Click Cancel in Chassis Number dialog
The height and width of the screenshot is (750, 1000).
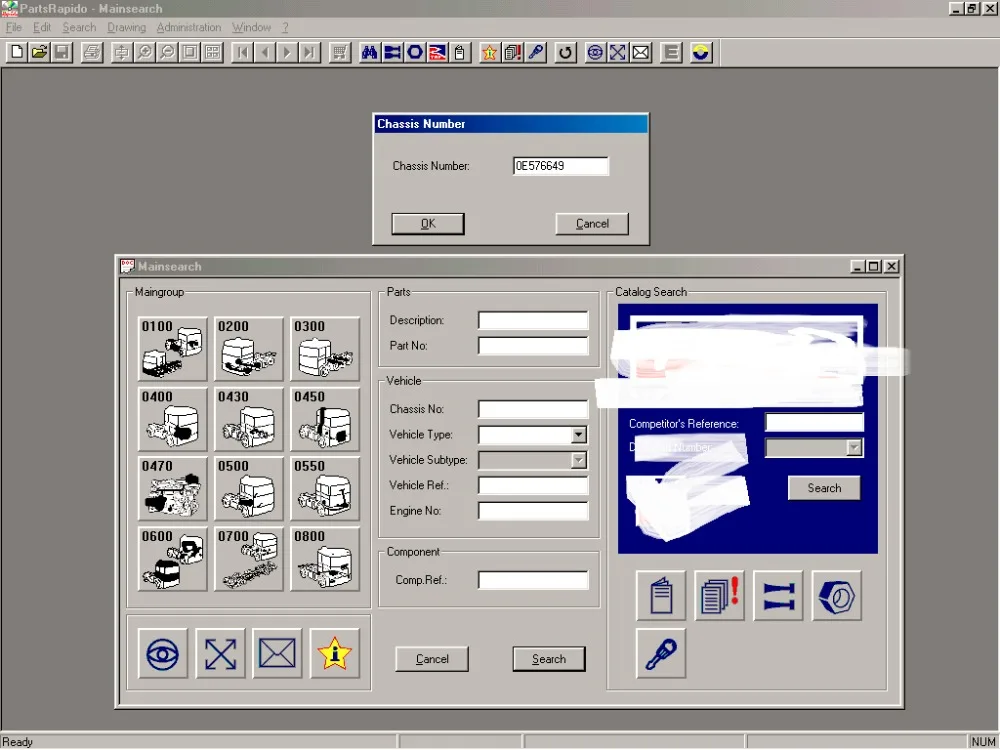coord(592,224)
